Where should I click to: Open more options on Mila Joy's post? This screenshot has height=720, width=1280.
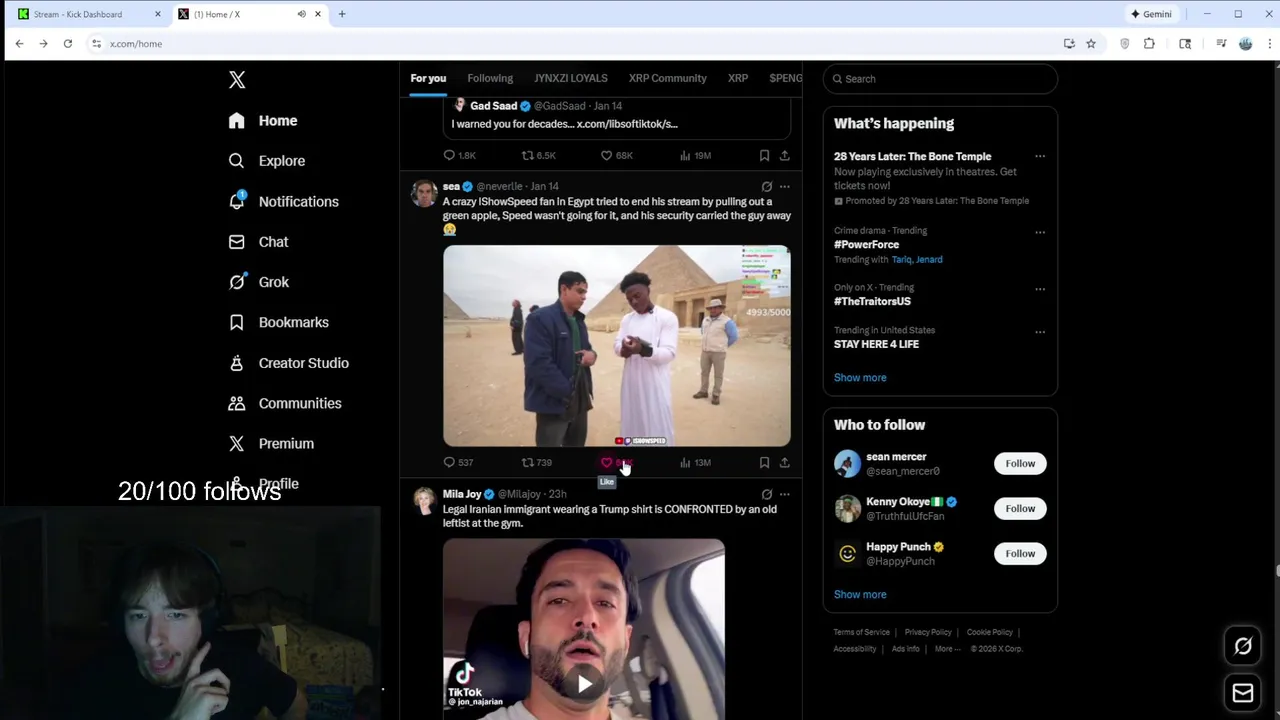[x=785, y=494]
